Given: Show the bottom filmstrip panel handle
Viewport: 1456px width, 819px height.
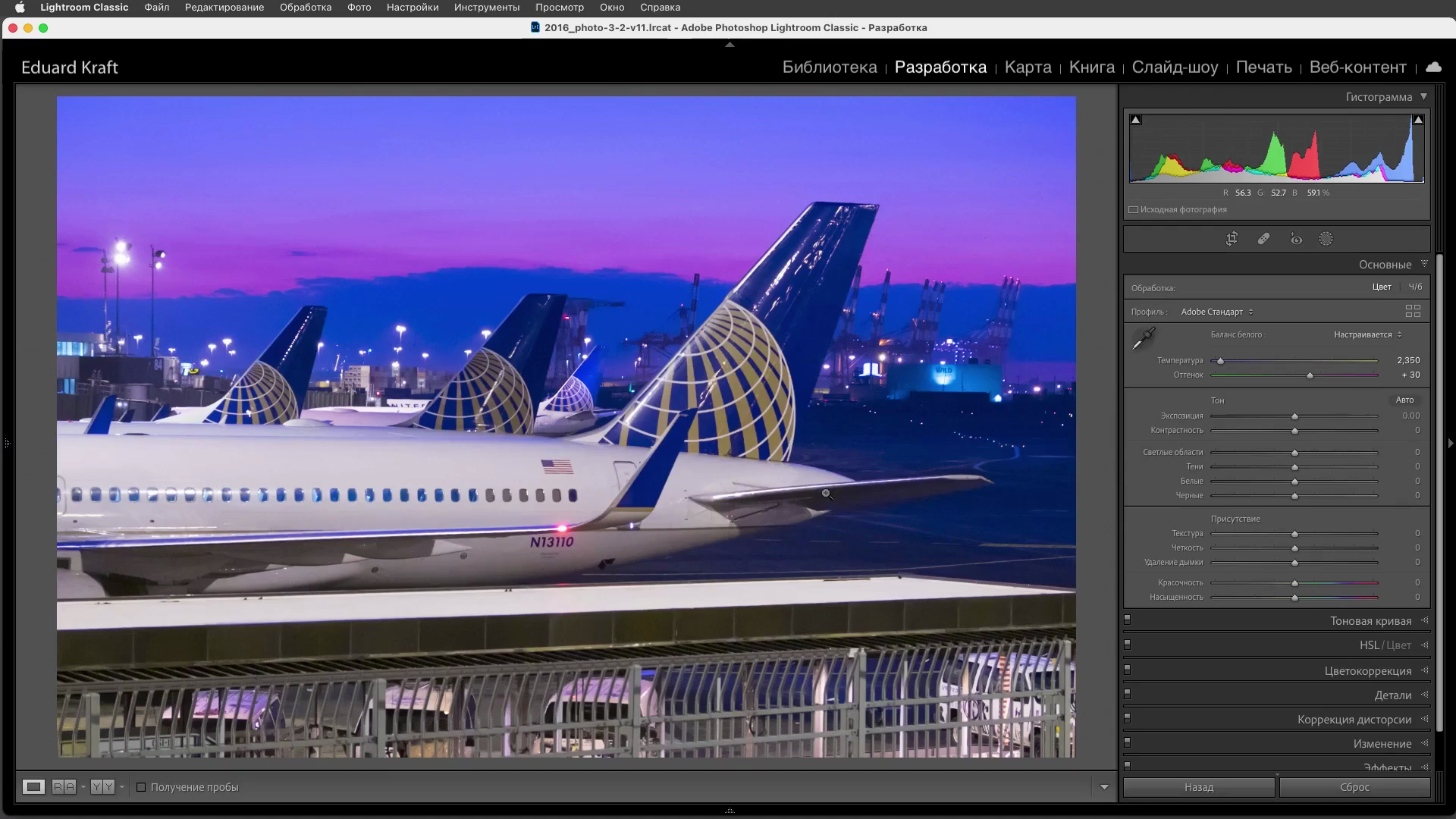Looking at the screenshot, I should (730, 811).
